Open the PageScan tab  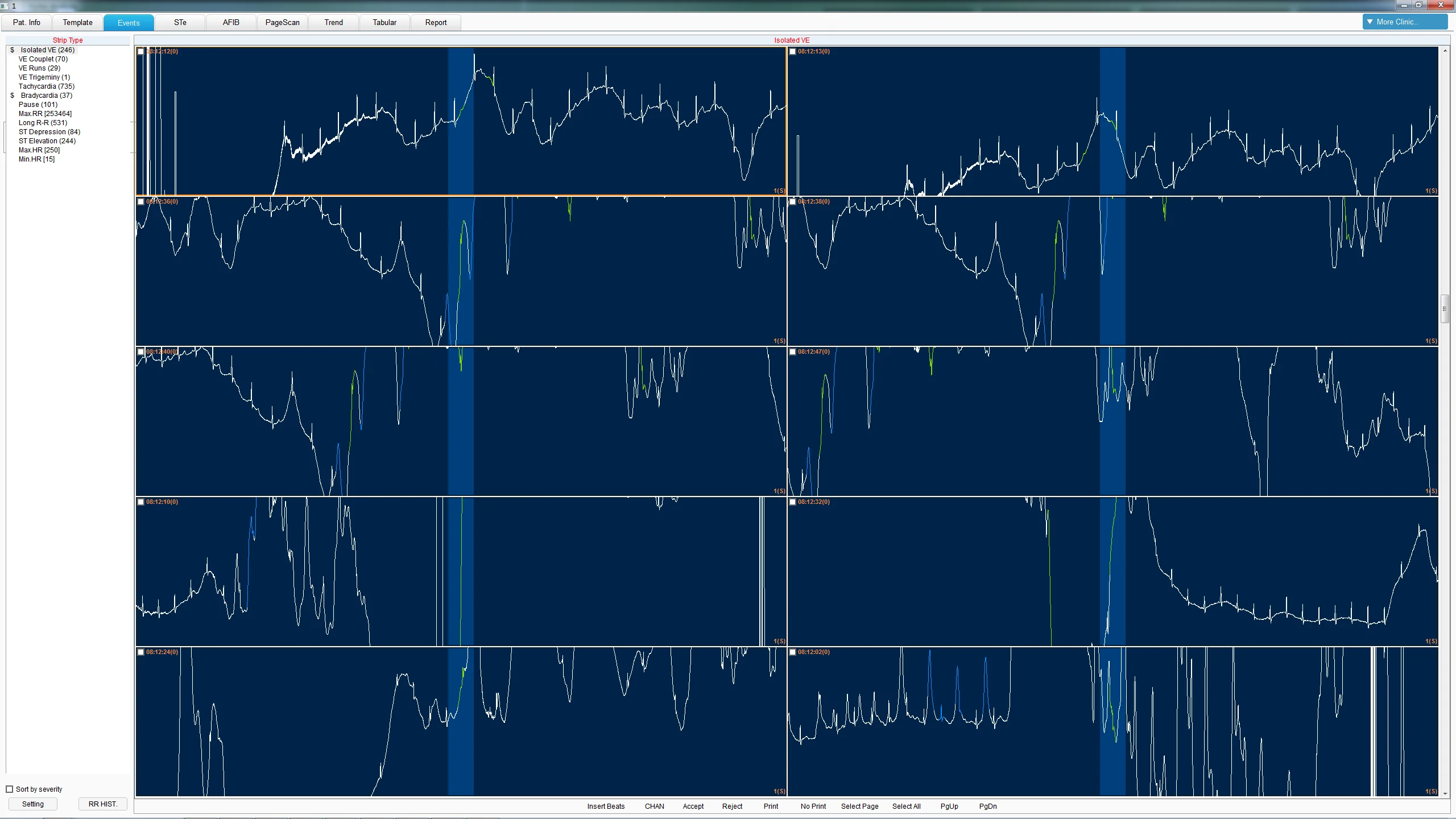282,23
